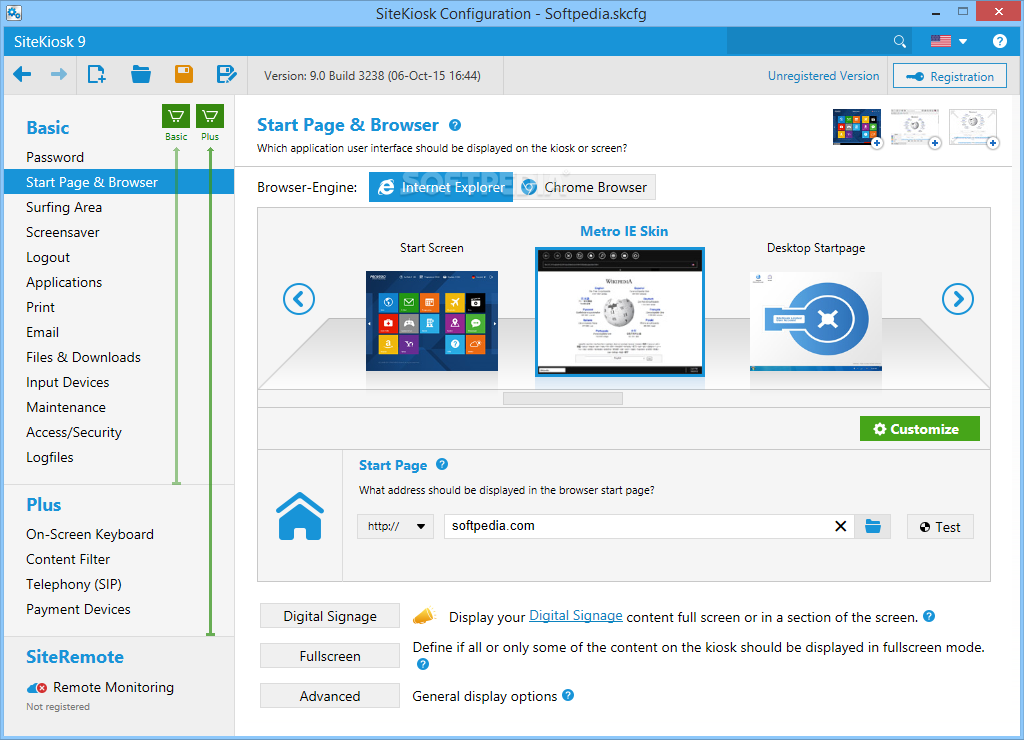This screenshot has height=740, width=1024.
Task: Click the Save As toolbar icon
Action: (226, 74)
